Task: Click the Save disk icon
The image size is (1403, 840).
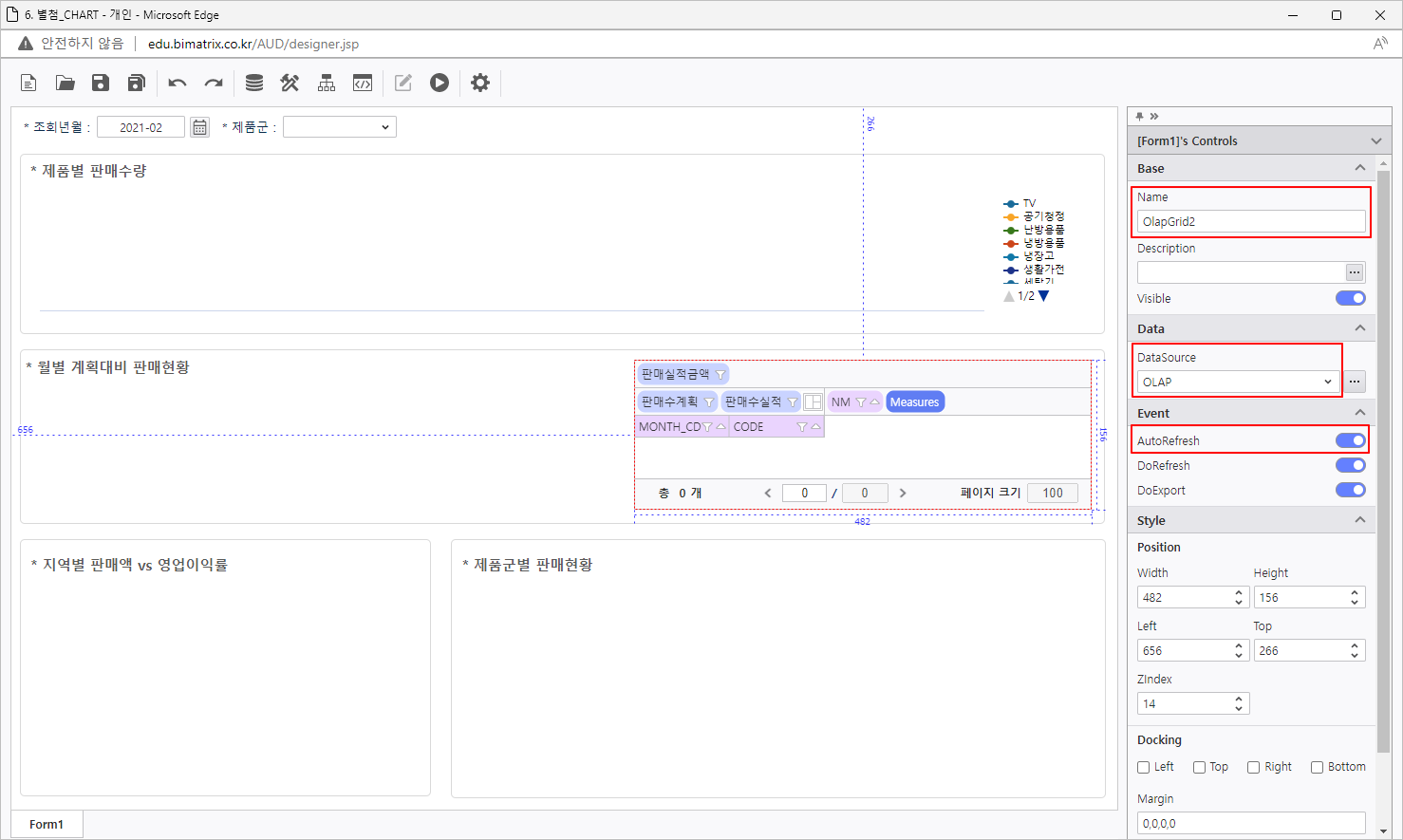Action: [101, 84]
